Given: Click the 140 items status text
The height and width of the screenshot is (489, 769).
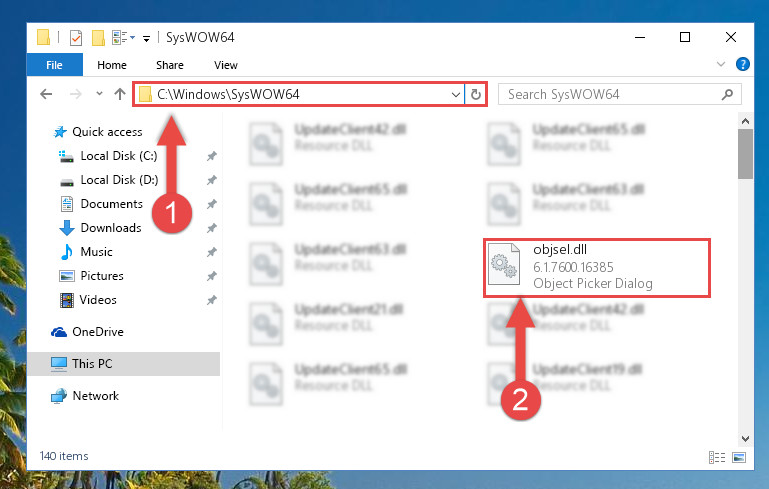Looking at the screenshot, I should (x=64, y=456).
